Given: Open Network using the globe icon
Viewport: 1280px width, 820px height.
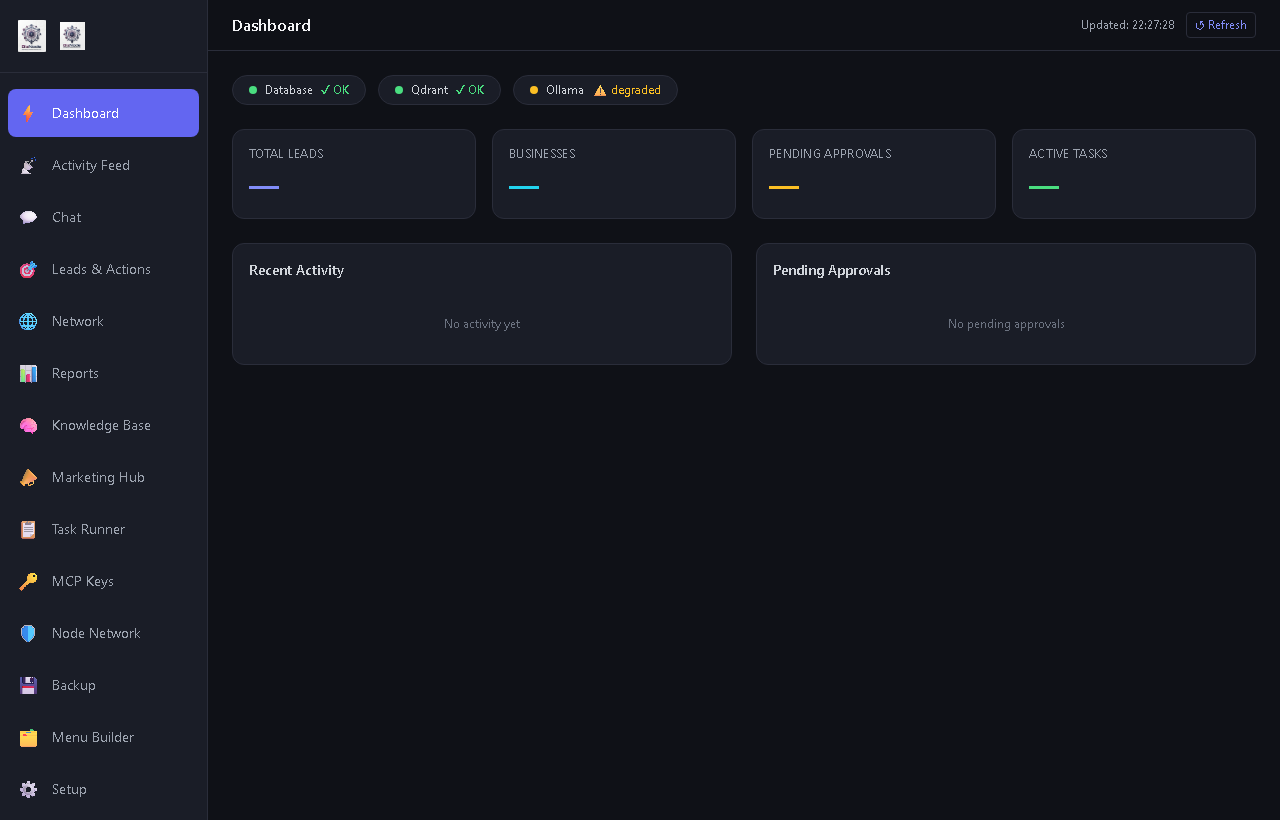Looking at the screenshot, I should [x=29, y=321].
